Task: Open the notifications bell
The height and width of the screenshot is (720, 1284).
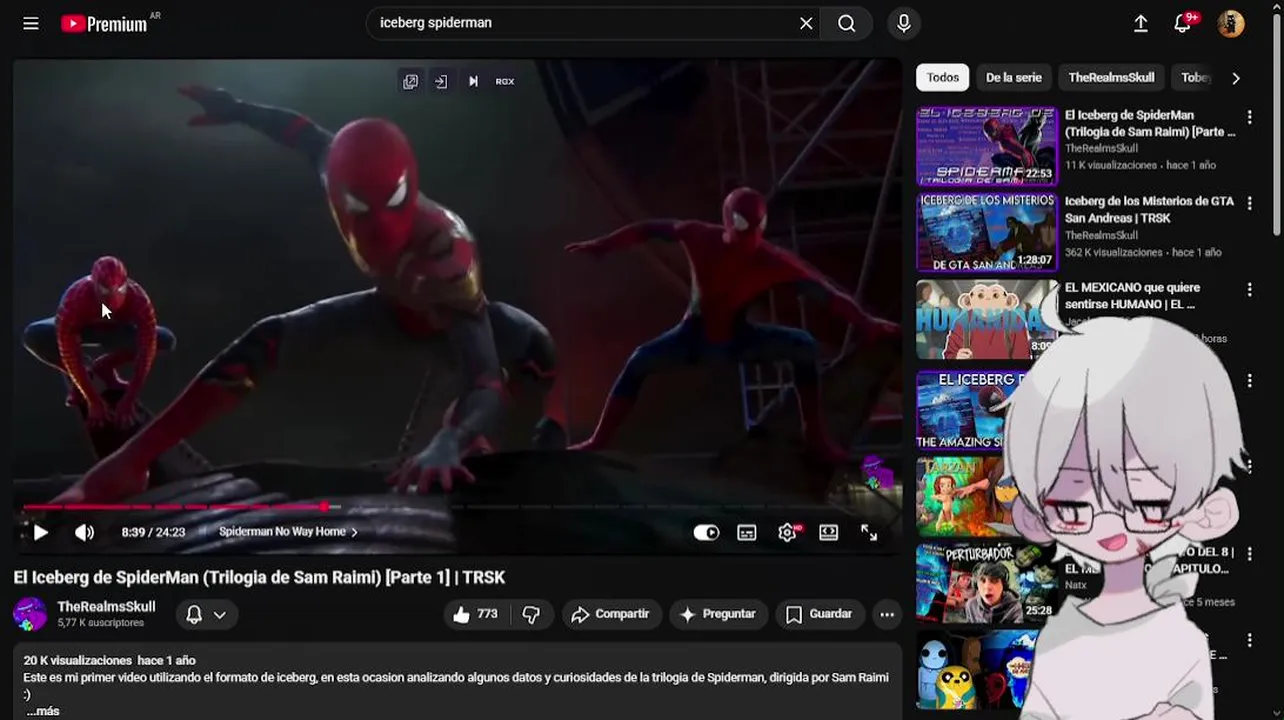Action: coord(1183,23)
